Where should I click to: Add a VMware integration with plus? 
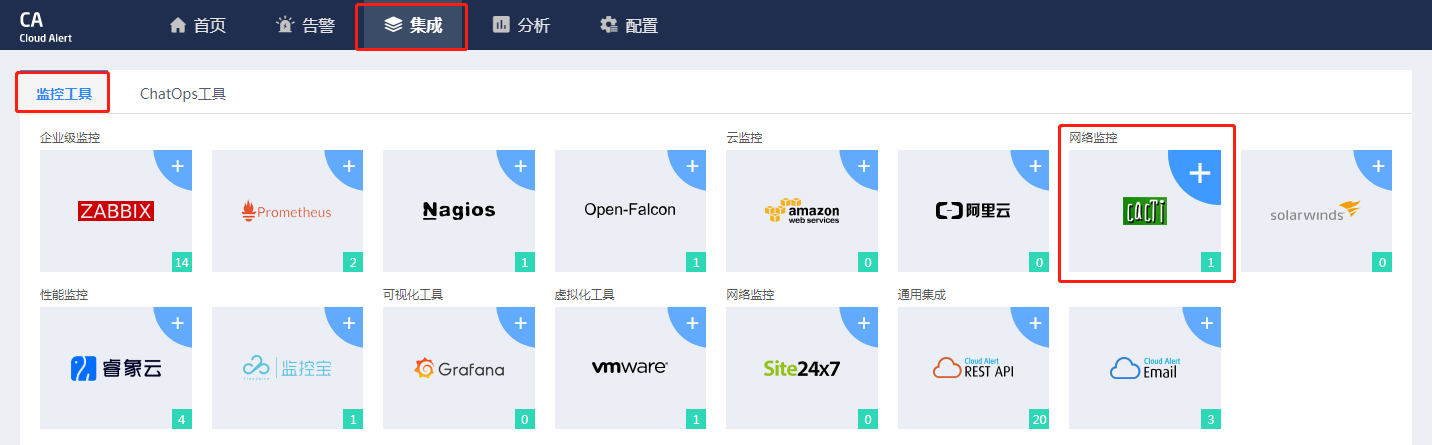(x=692, y=324)
